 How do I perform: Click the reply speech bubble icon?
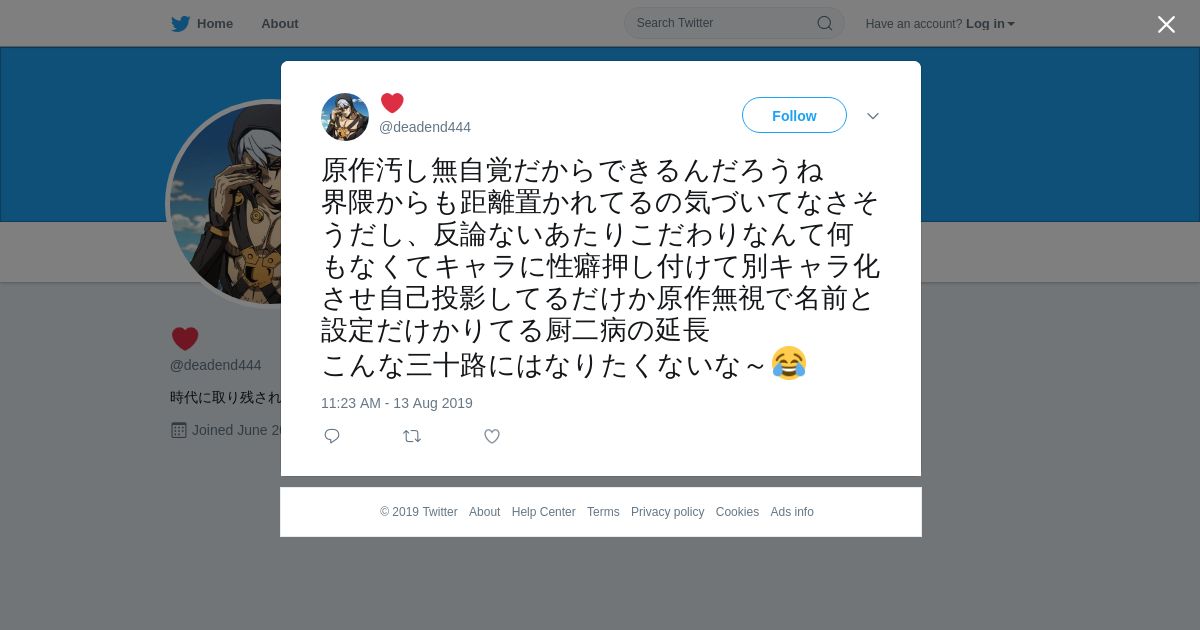[332, 436]
